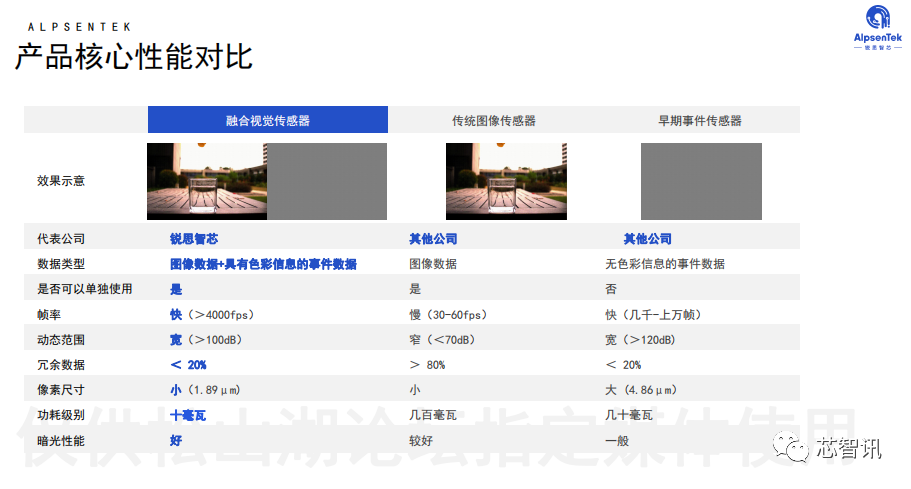Viewport: 911px width, 489px height.
Task: Click the ALPSENTEK text above the title
Action: (x=80, y=27)
